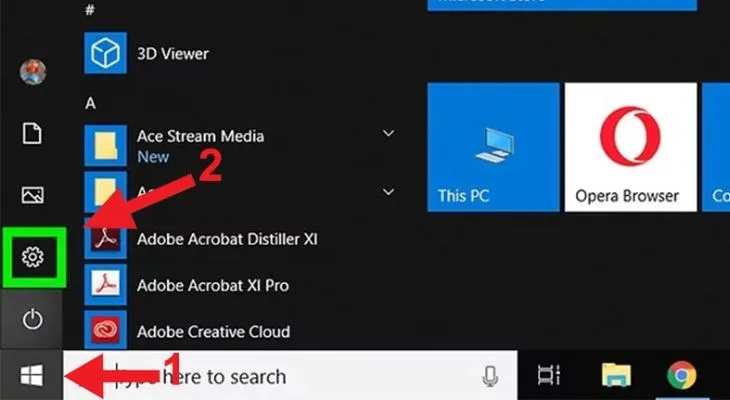Launch 3D Viewer from the app list
The height and width of the screenshot is (400, 730).
click(172, 53)
